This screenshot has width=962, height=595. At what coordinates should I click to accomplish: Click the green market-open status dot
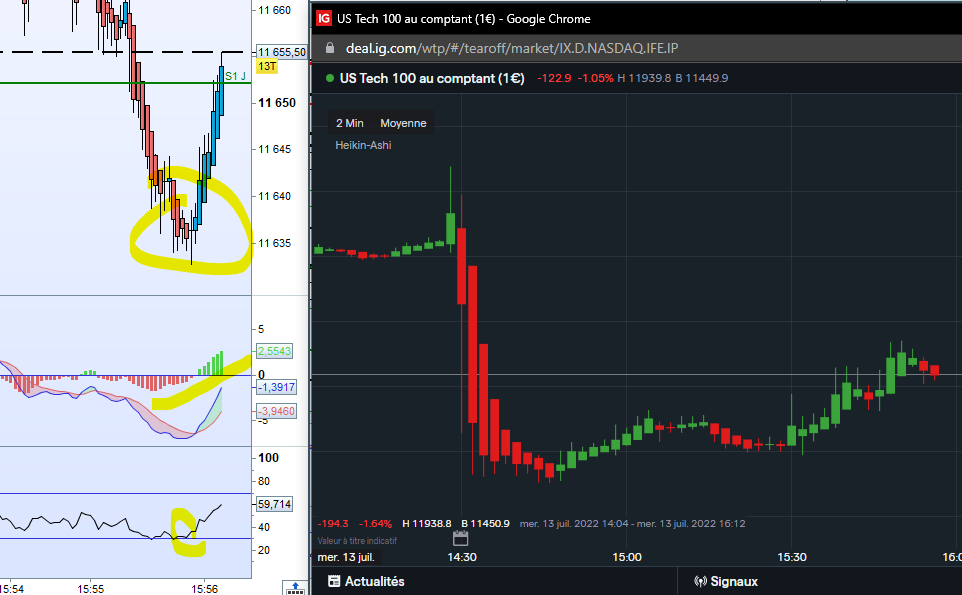(x=329, y=79)
